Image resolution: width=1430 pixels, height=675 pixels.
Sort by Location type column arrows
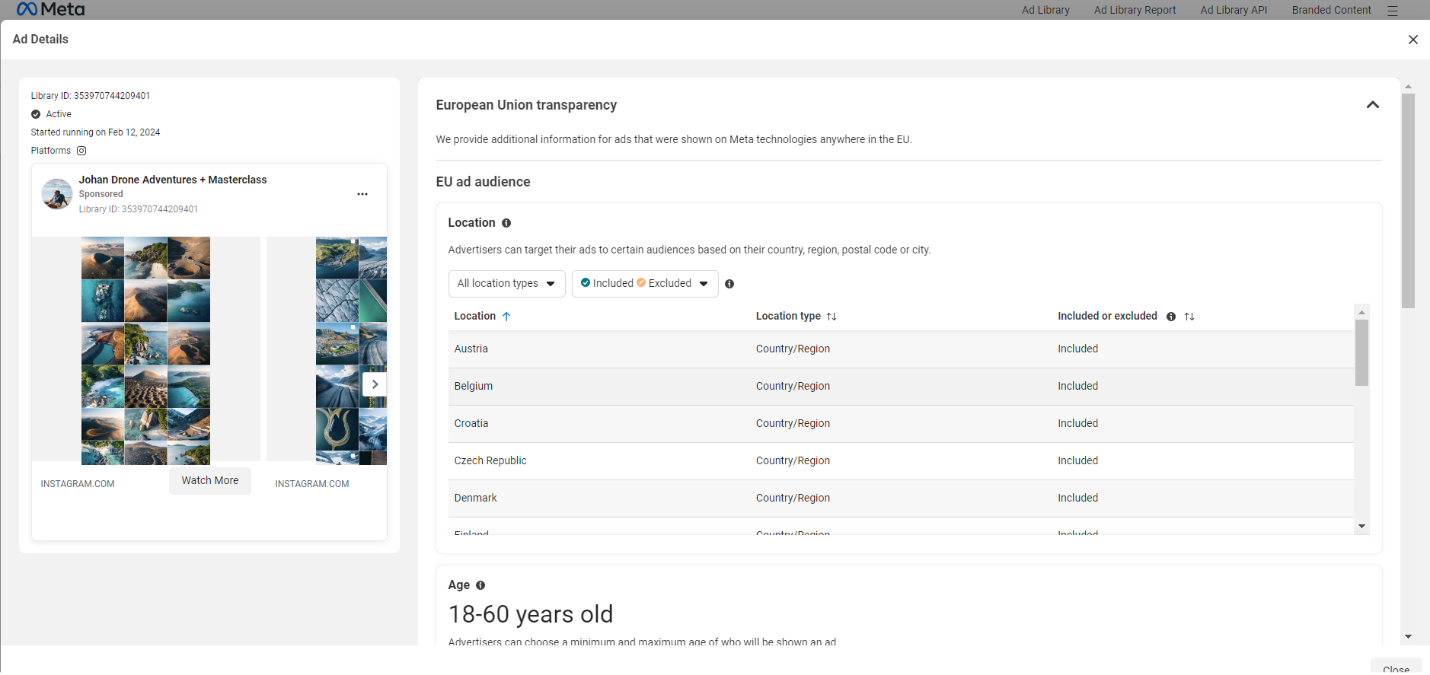[x=831, y=316]
